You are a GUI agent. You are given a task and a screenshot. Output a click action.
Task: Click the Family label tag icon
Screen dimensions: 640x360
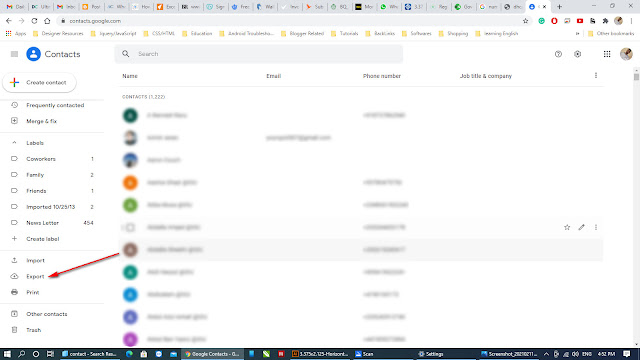pos(14,175)
